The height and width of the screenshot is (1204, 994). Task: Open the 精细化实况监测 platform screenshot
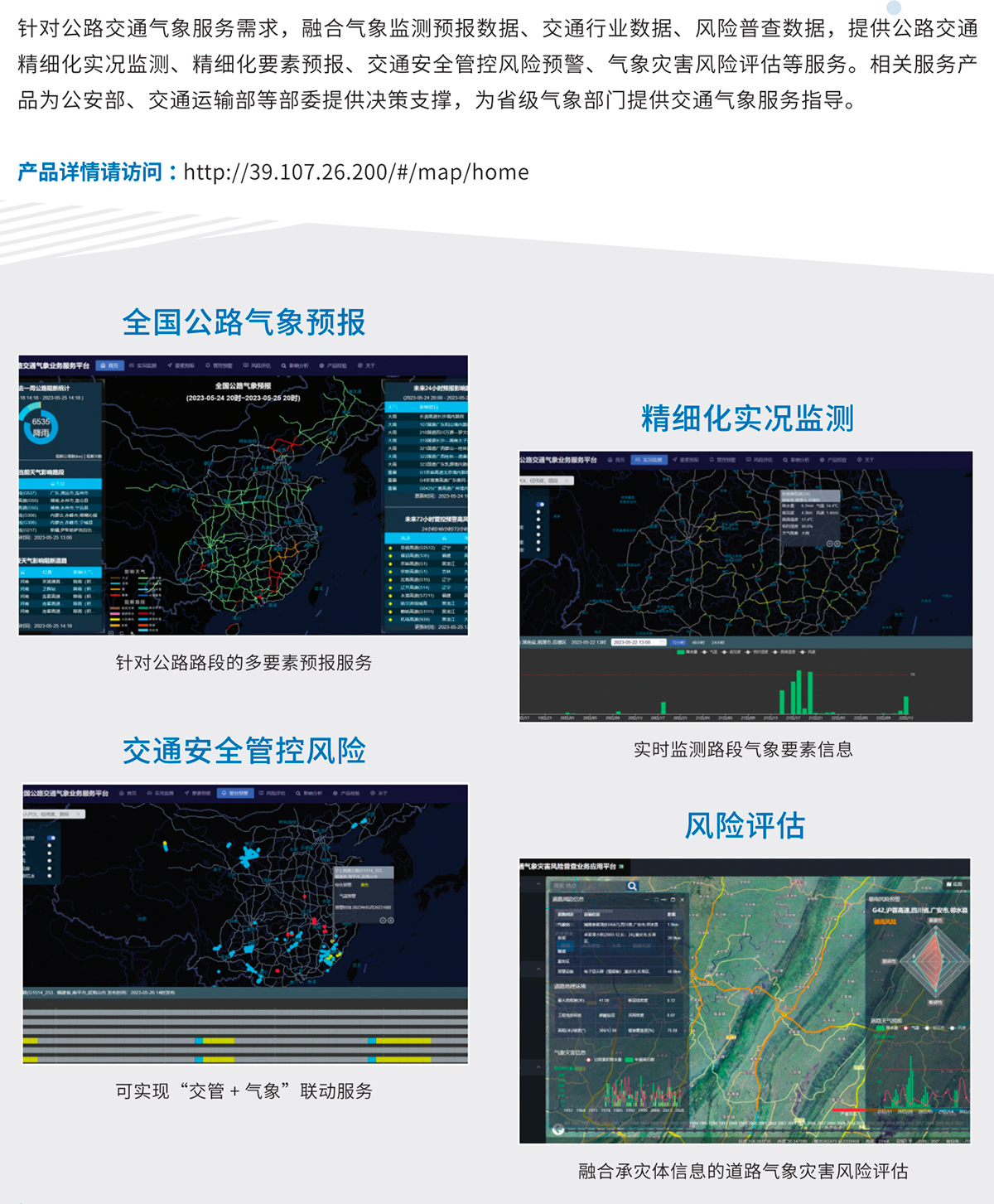(x=745, y=587)
